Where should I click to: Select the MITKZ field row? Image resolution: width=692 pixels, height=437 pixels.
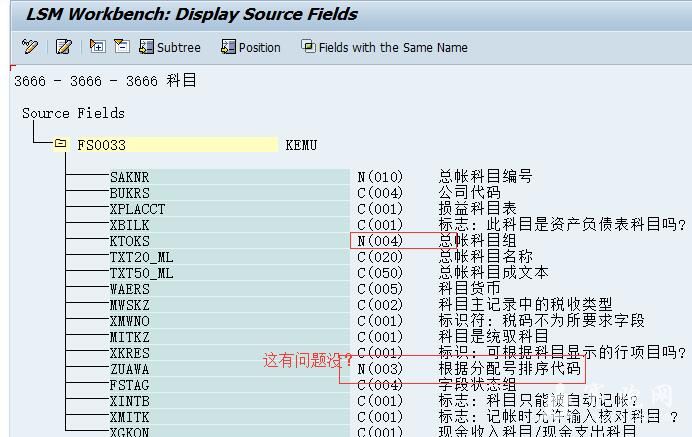(x=229, y=337)
